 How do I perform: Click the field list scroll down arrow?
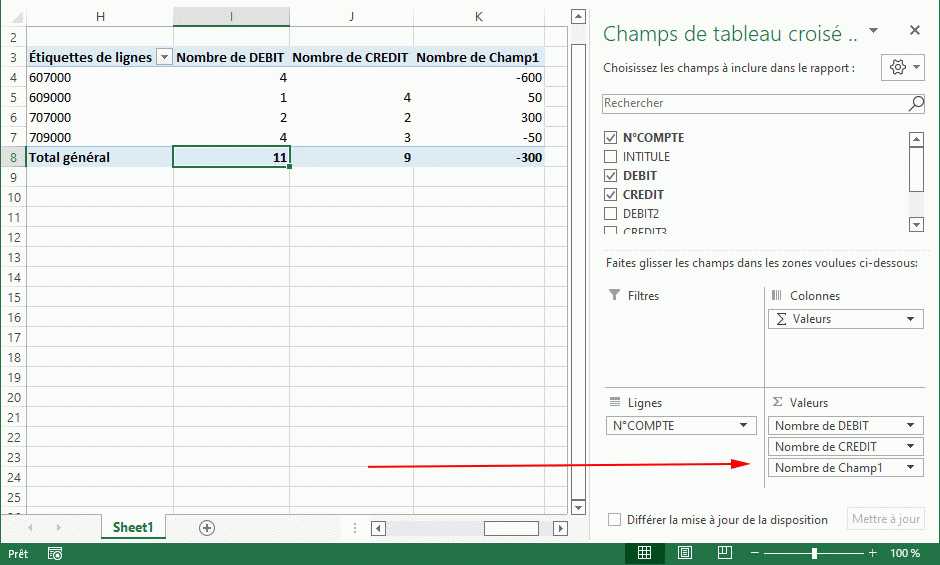[x=916, y=225]
